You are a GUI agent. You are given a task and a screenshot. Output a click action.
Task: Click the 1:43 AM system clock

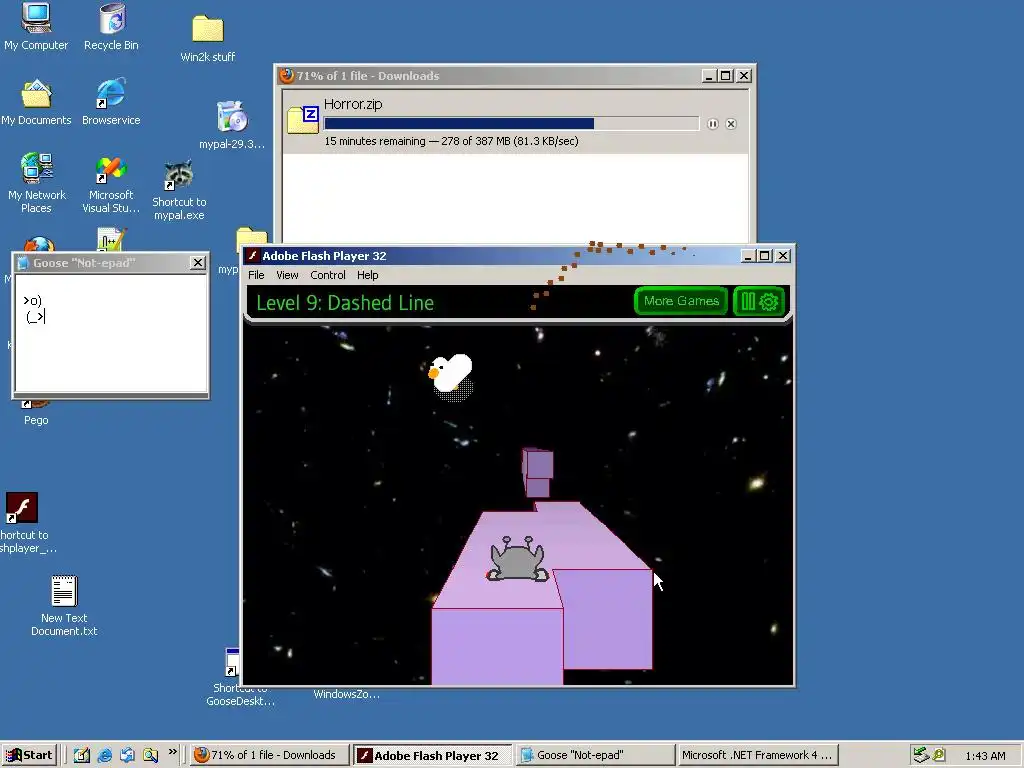(985, 756)
